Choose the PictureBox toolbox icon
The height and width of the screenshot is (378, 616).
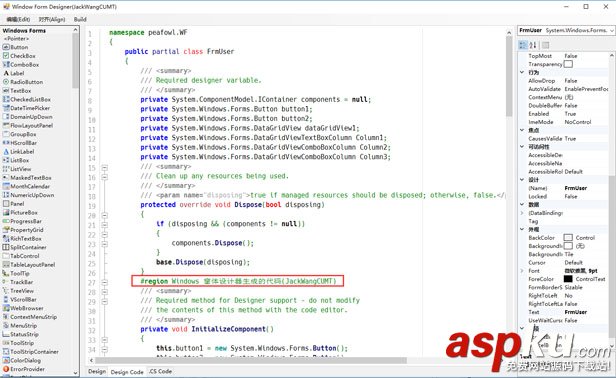pyautogui.click(x=6, y=213)
